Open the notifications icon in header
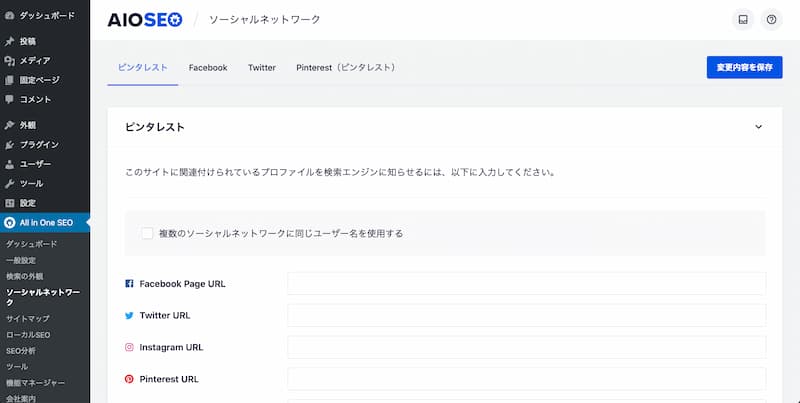Screen dimensions: 800x403 coord(743,20)
